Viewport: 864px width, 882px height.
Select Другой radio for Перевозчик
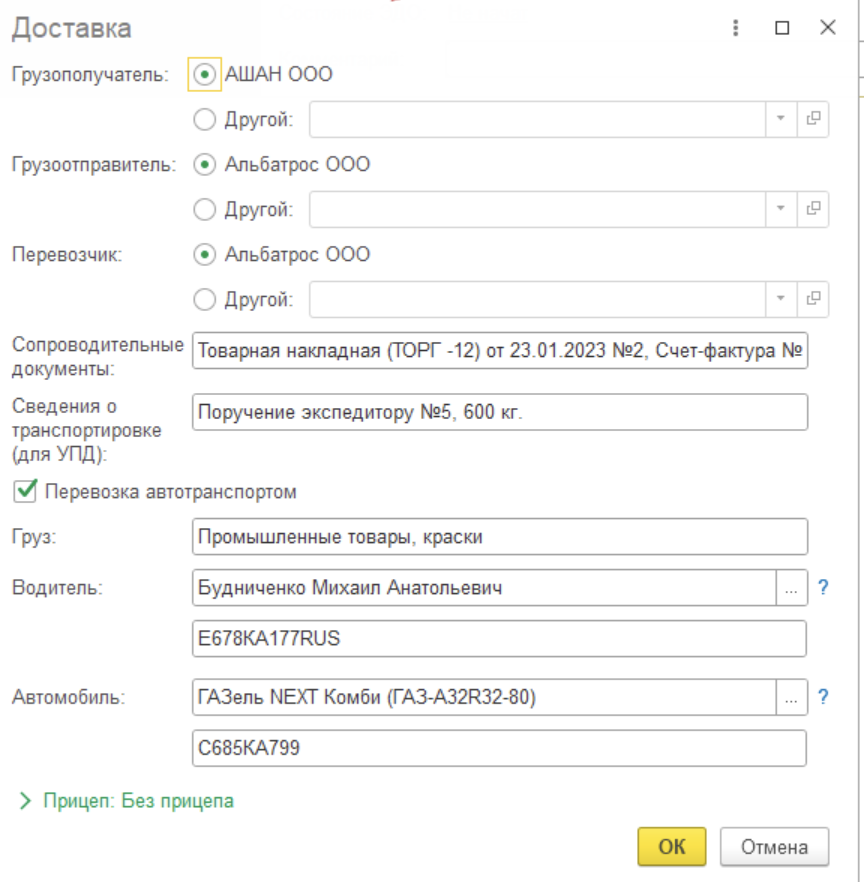204,300
